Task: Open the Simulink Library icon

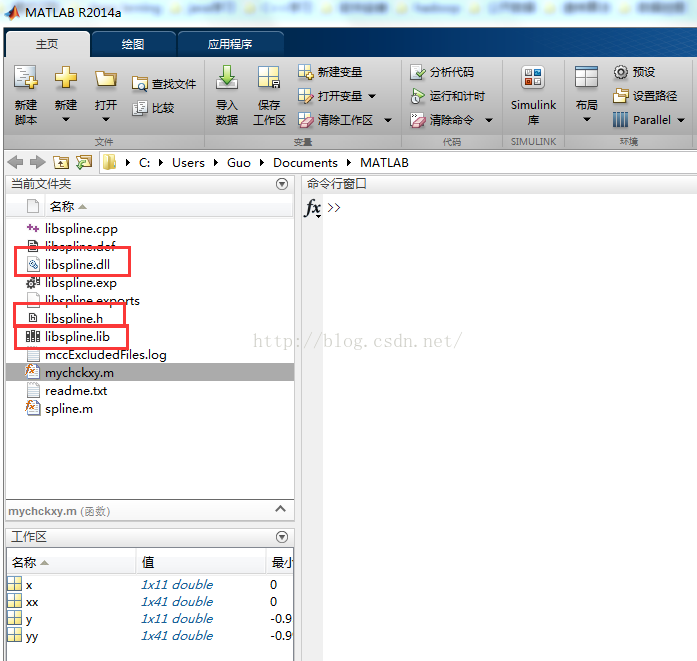Action: [533, 77]
